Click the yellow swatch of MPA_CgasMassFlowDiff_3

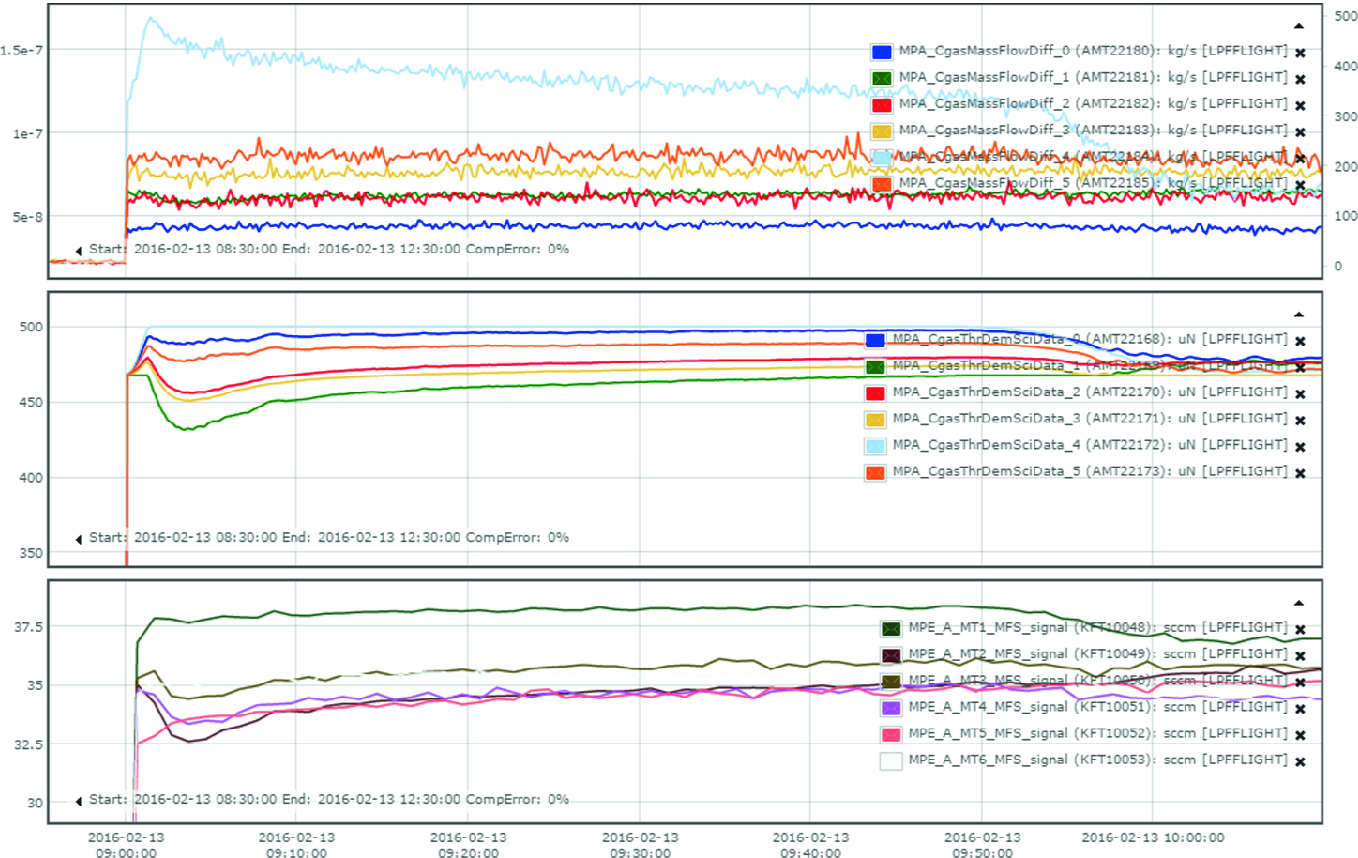[882, 131]
